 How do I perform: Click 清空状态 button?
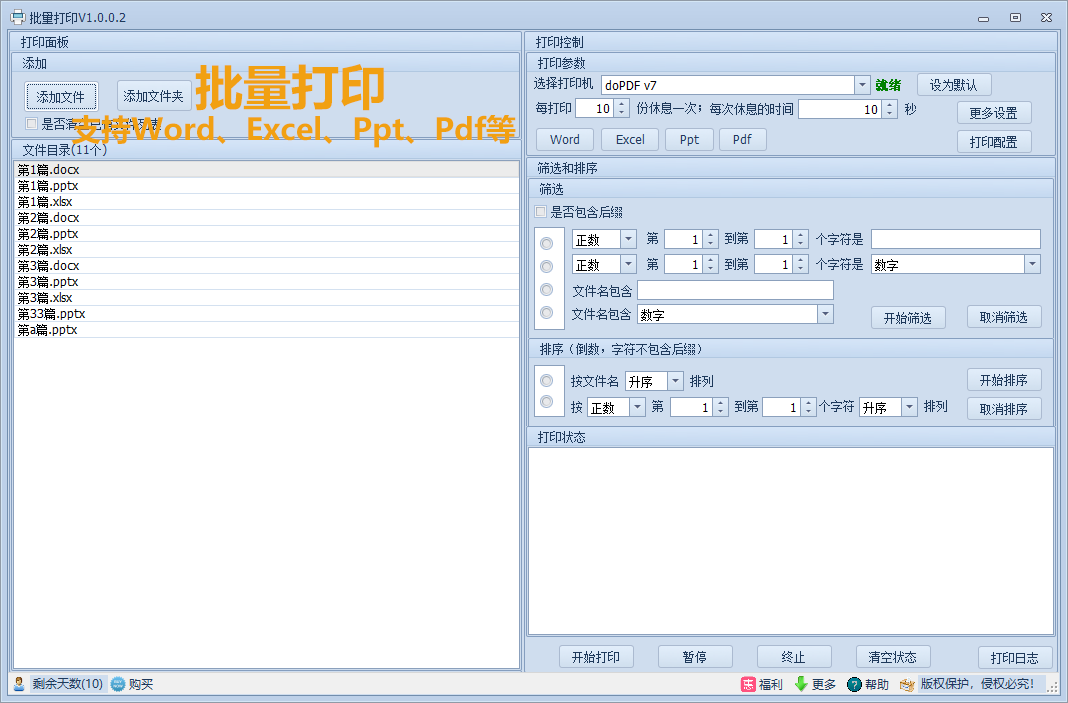[x=893, y=657]
